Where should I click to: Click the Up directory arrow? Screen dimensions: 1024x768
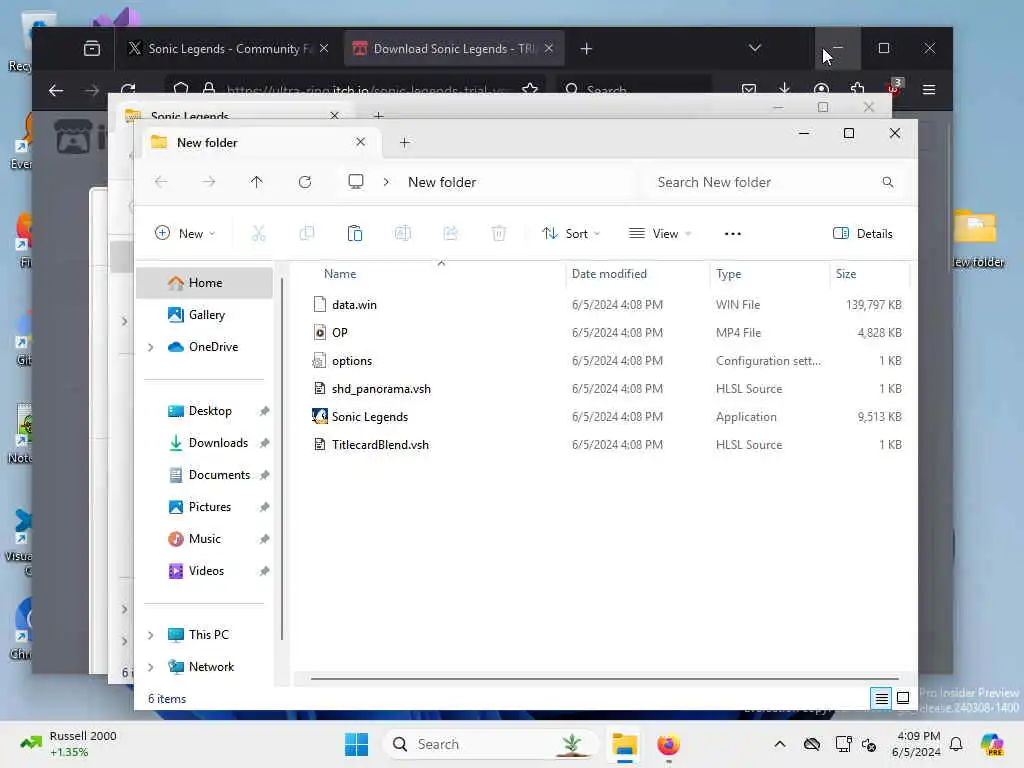click(x=257, y=182)
